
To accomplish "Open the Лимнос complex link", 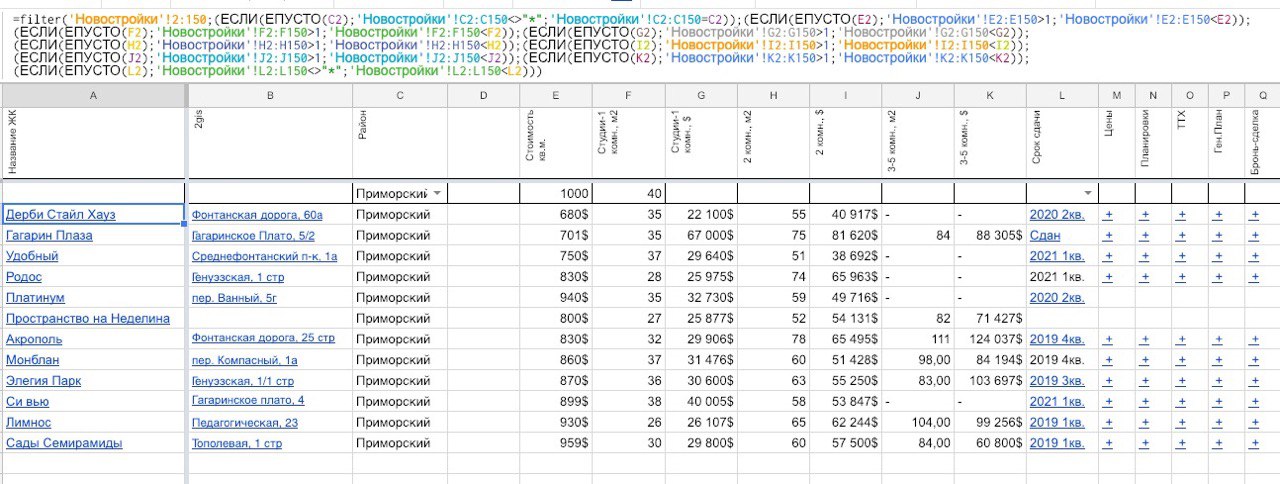I will 28,423.
